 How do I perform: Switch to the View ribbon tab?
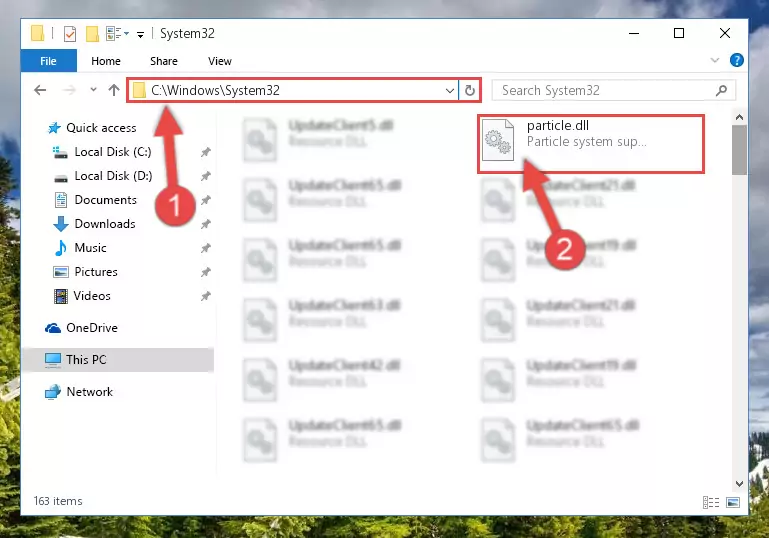pyautogui.click(x=220, y=61)
